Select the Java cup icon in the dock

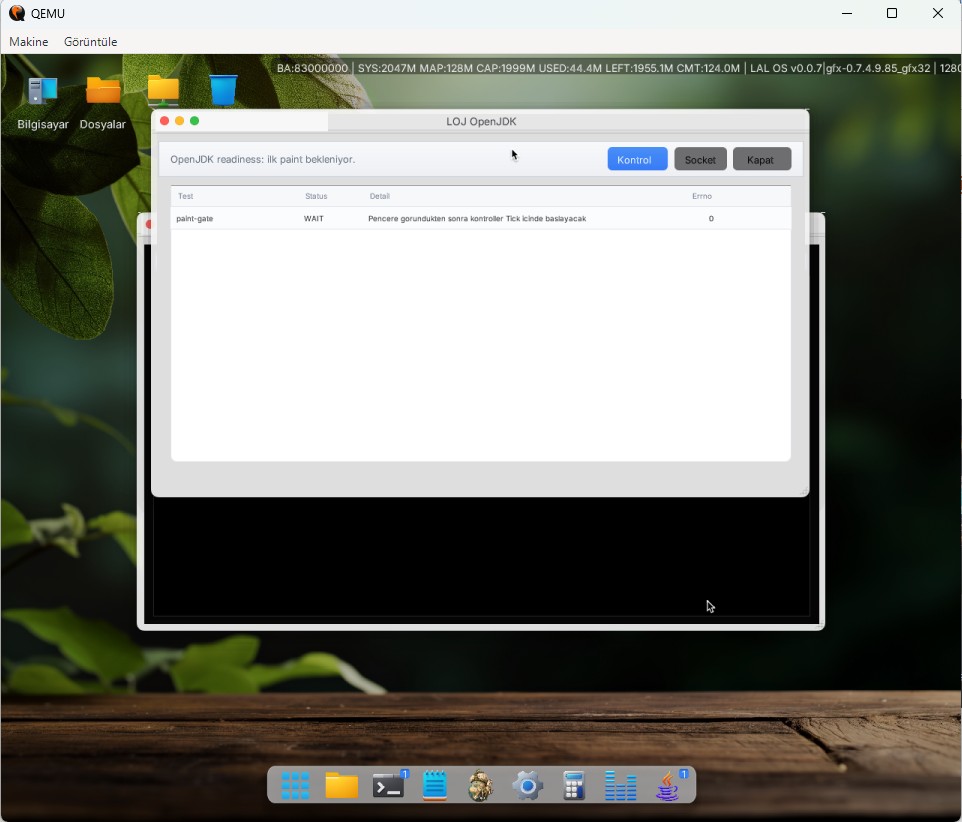point(669,785)
